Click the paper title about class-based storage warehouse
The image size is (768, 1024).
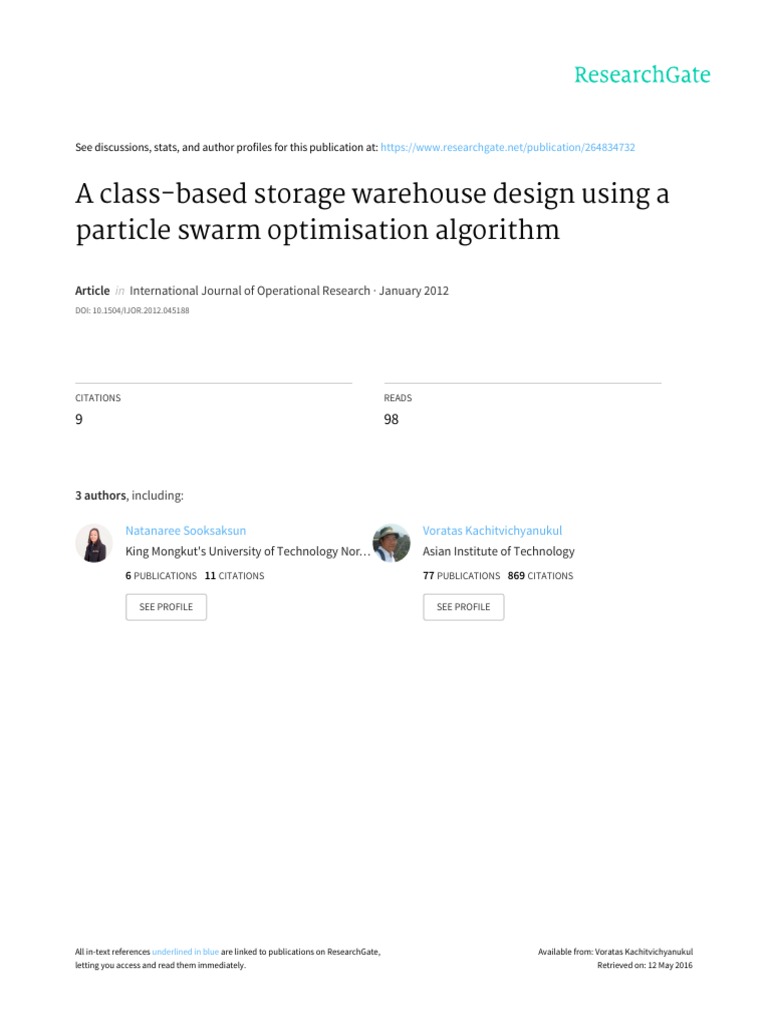372,212
